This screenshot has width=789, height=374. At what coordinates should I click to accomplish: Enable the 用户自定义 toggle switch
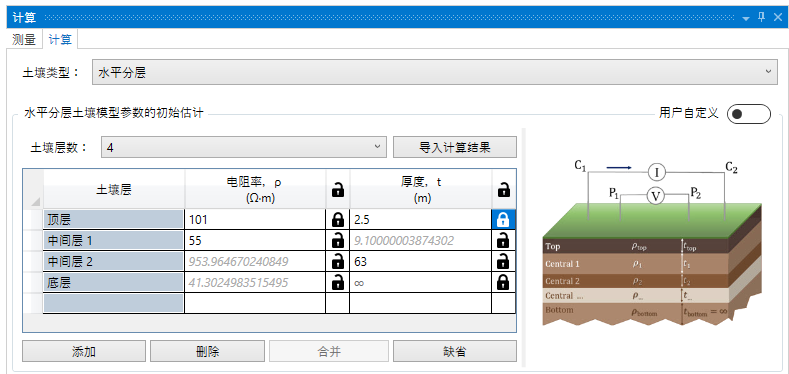tap(749, 113)
